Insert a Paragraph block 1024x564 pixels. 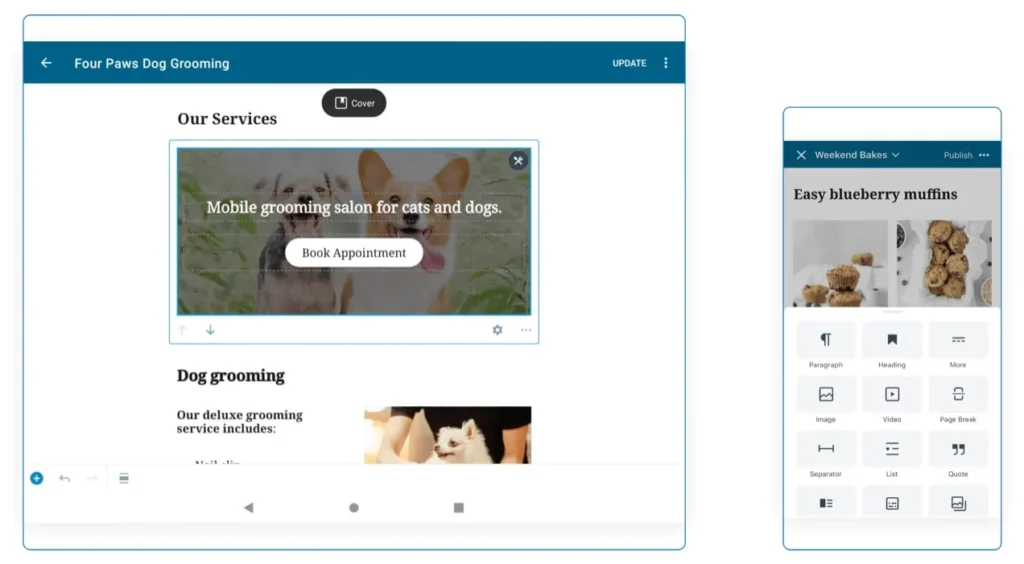click(825, 346)
